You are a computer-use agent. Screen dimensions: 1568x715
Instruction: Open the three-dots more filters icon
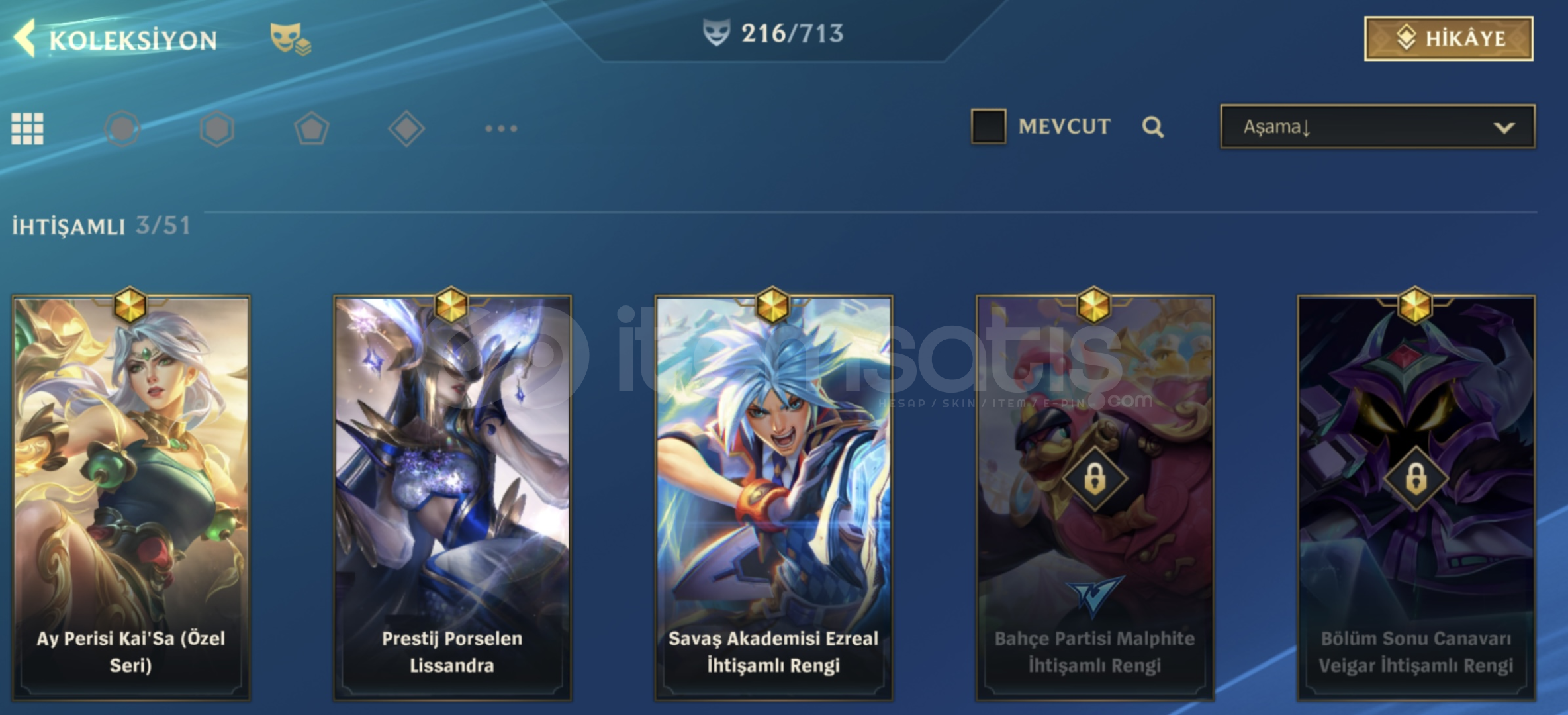click(501, 128)
